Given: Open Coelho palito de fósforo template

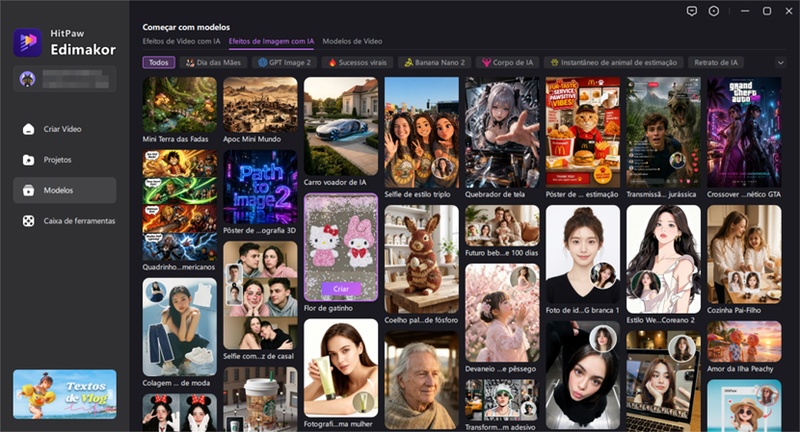Looking at the screenshot, I should click(x=421, y=260).
